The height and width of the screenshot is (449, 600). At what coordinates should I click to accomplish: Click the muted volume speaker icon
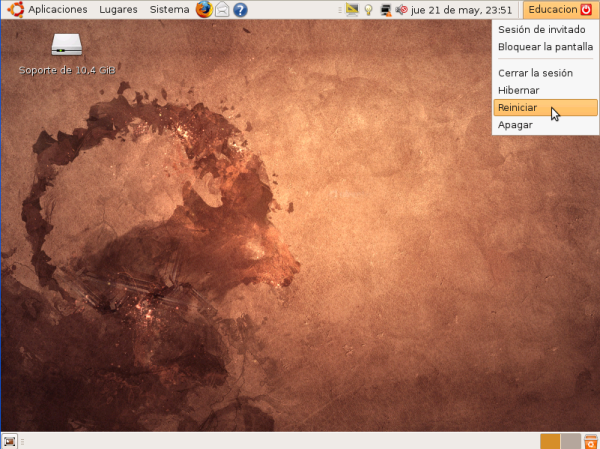(x=400, y=10)
